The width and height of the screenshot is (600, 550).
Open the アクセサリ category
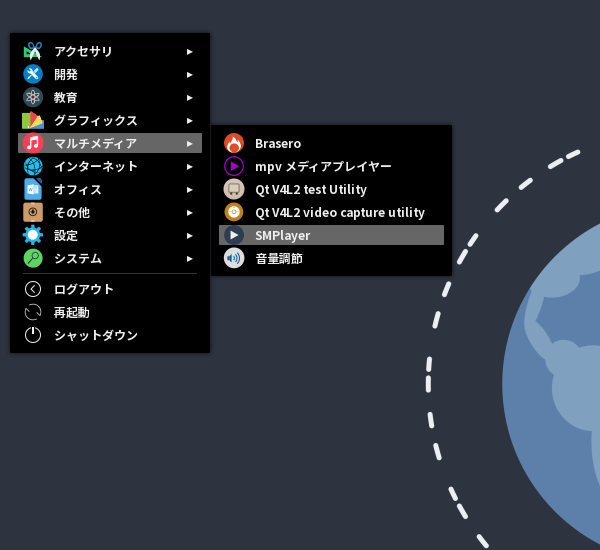(110, 51)
